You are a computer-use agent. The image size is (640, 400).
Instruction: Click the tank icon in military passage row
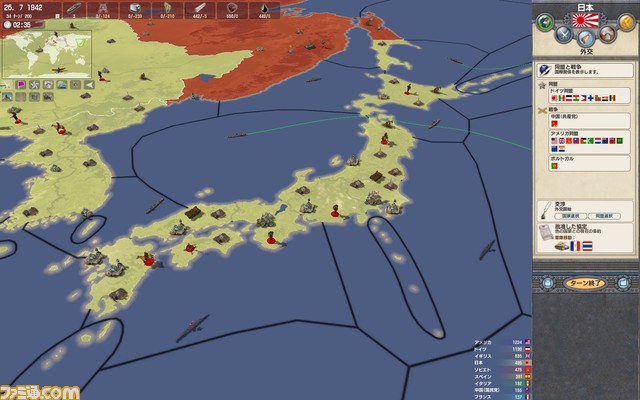click(562, 246)
